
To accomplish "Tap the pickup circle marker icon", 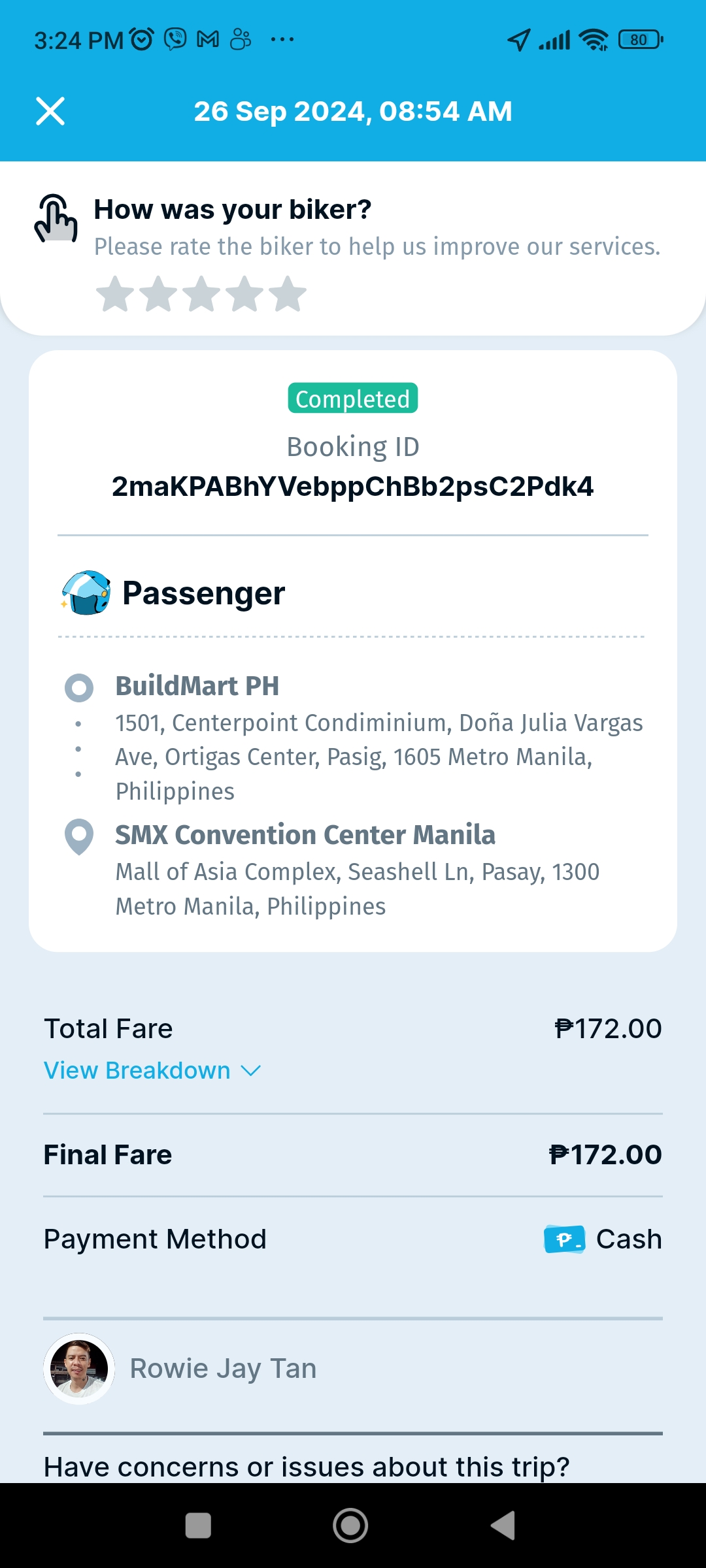I will (x=79, y=687).
